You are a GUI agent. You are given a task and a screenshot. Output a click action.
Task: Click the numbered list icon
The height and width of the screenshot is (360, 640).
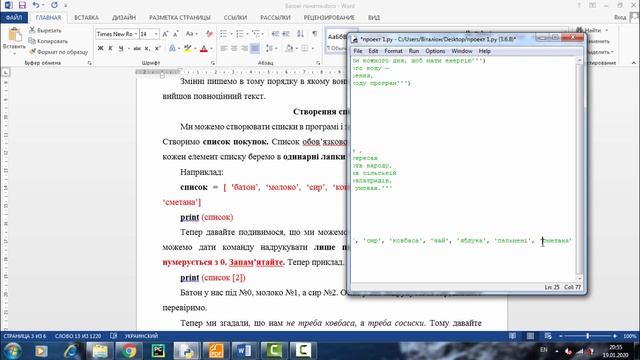[x=240, y=34]
